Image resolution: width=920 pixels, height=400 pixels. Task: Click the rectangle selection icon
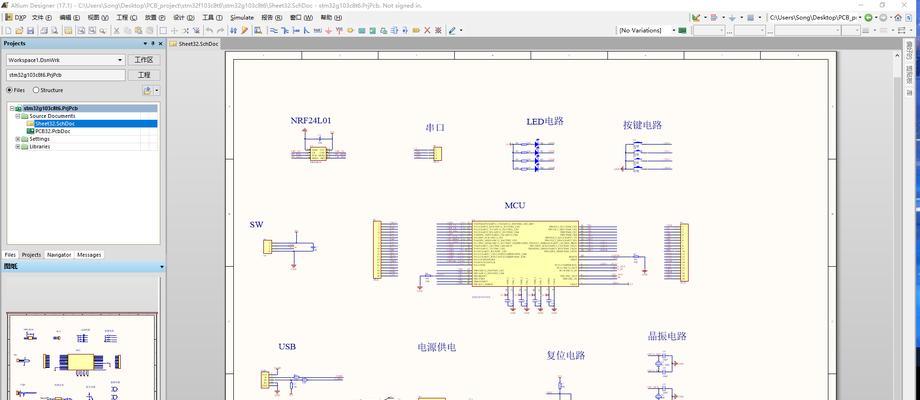pos(163,30)
